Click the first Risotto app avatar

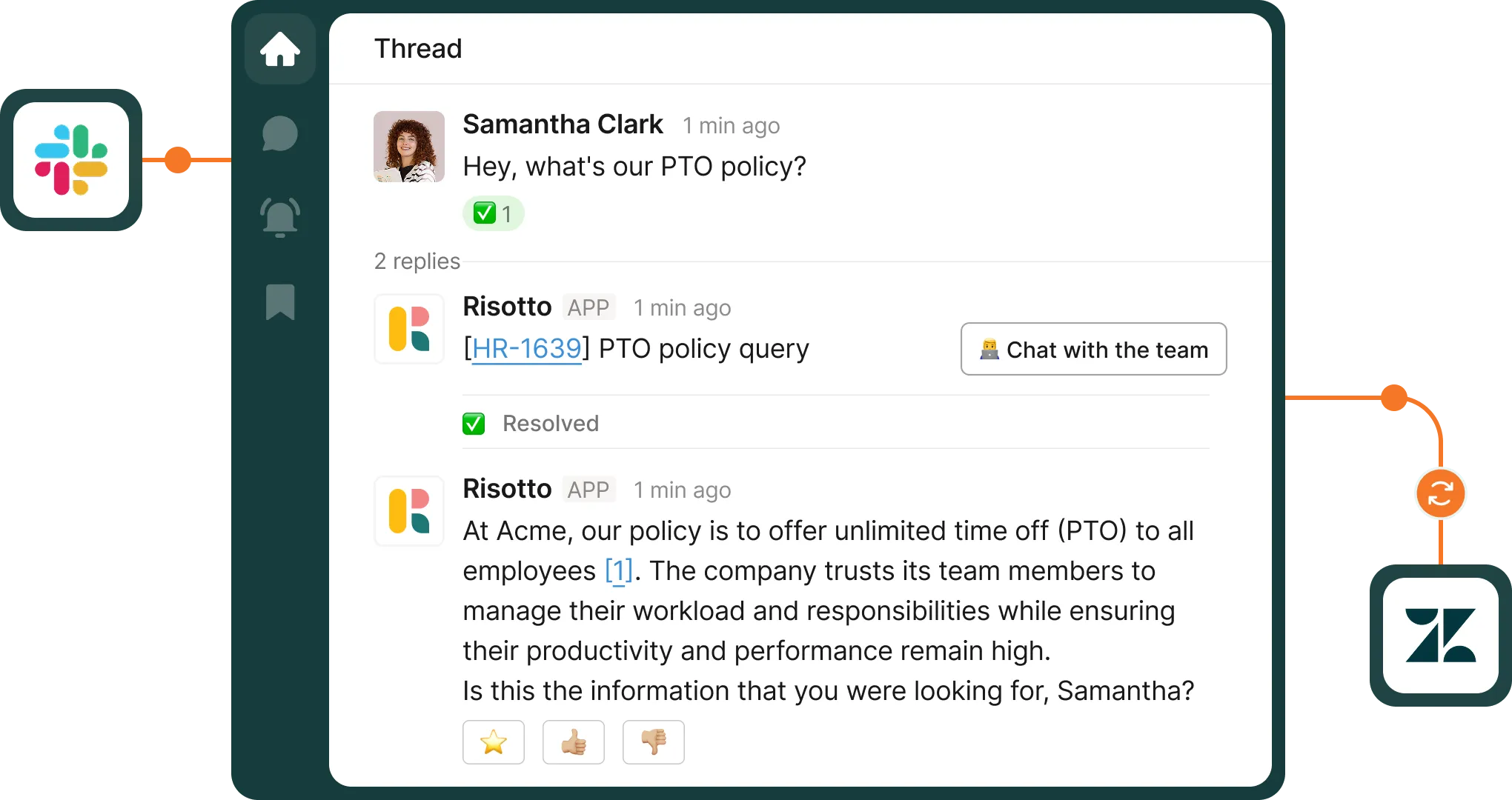[x=409, y=329]
